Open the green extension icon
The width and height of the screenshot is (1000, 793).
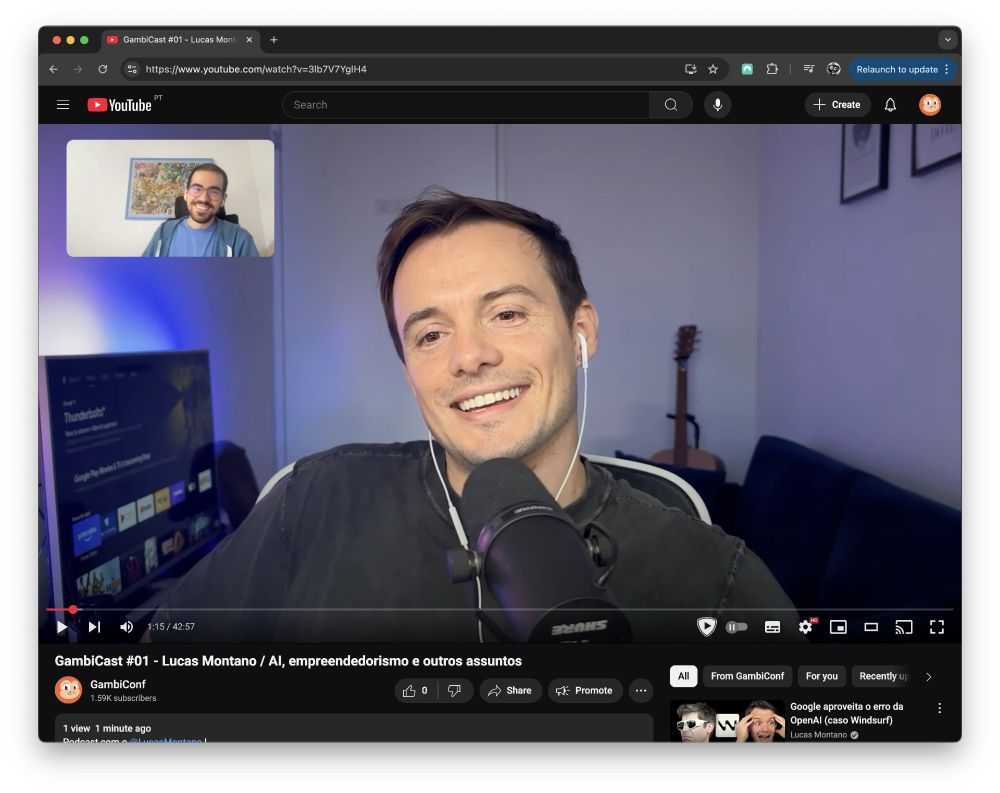[x=747, y=69]
